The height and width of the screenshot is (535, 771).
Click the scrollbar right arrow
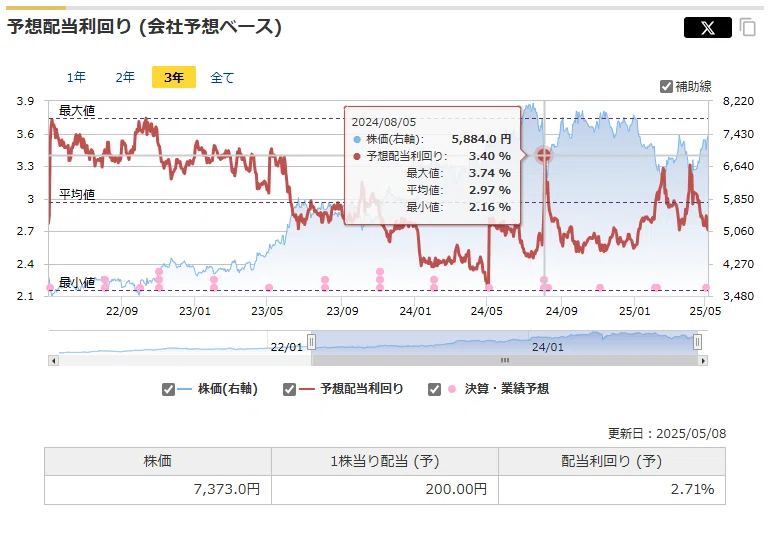[x=703, y=361]
